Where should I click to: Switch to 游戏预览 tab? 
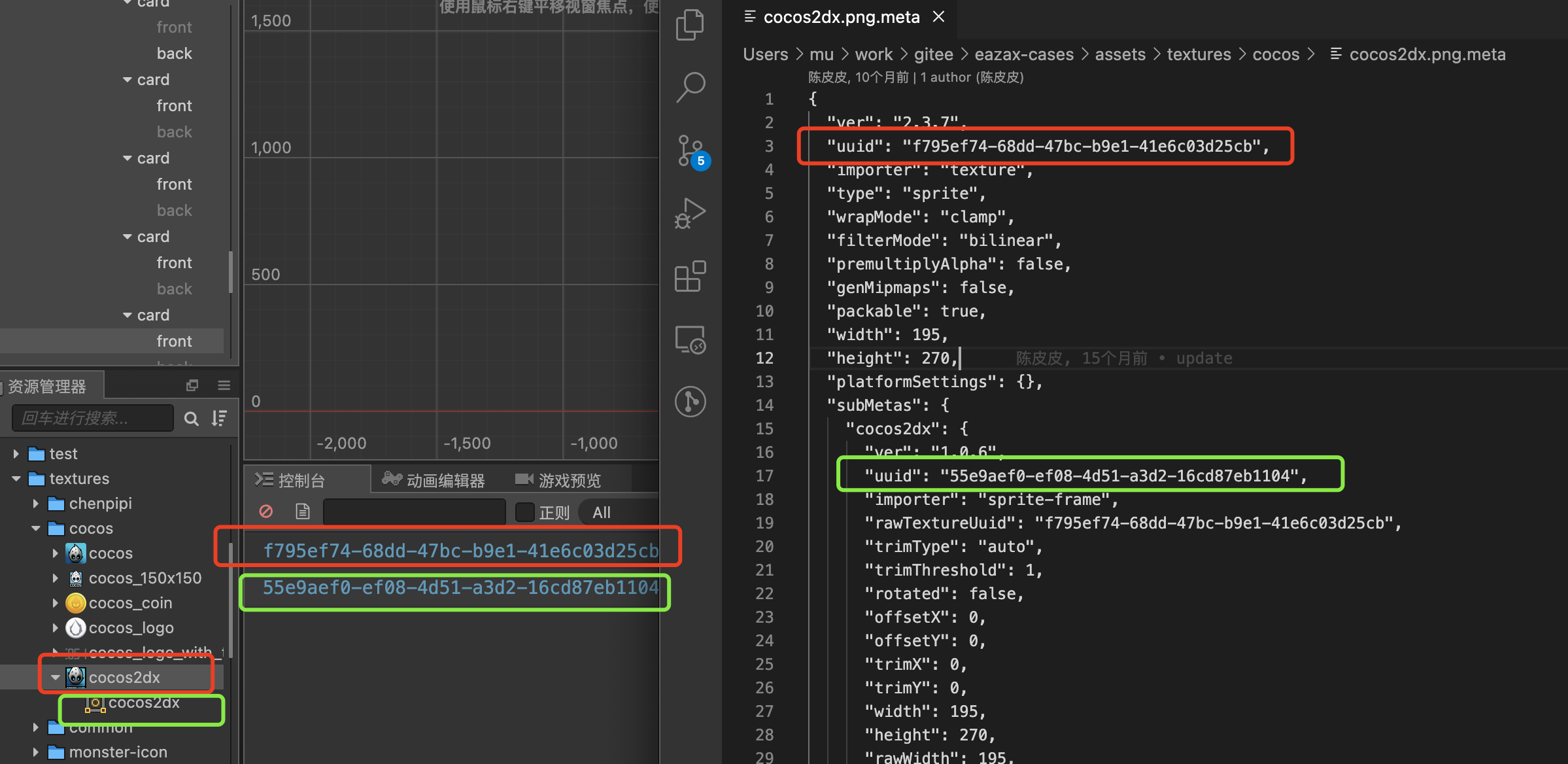coord(558,481)
